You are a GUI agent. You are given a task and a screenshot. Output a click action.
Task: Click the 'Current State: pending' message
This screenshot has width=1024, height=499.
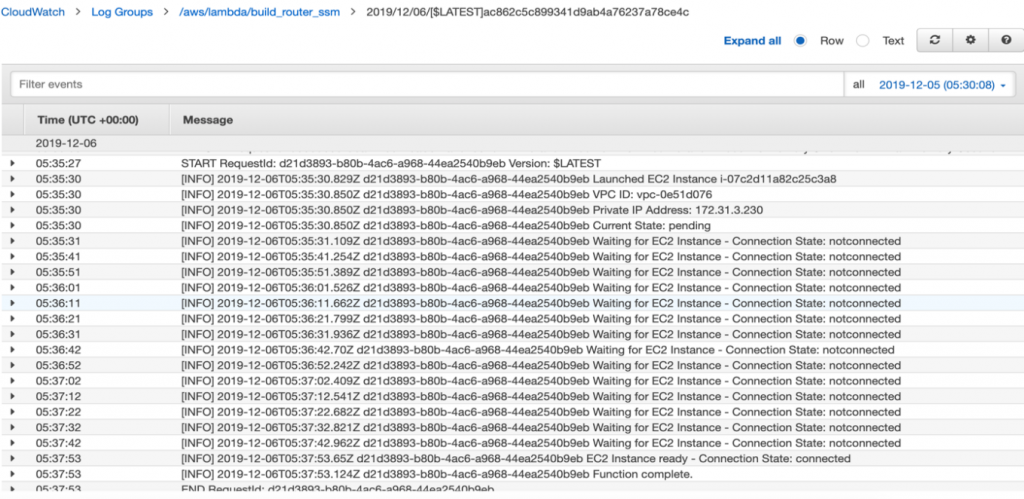(x=652, y=225)
